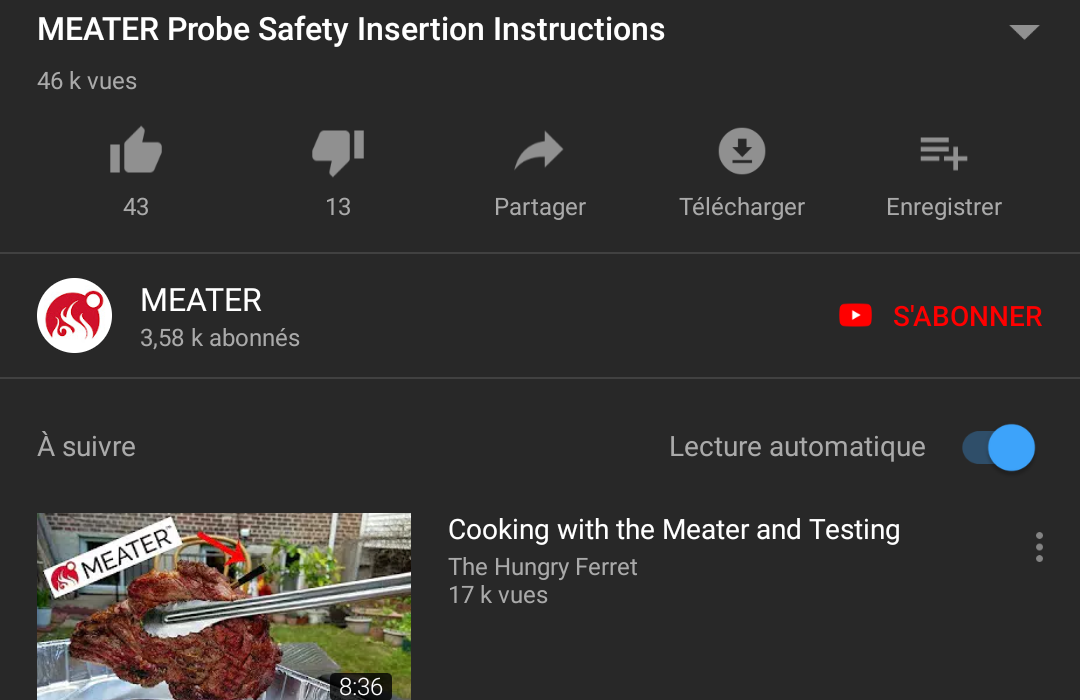Image resolution: width=1080 pixels, height=700 pixels.
Task: Go to The Hungry Ferret channel
Action: click(x=543, y=567)
